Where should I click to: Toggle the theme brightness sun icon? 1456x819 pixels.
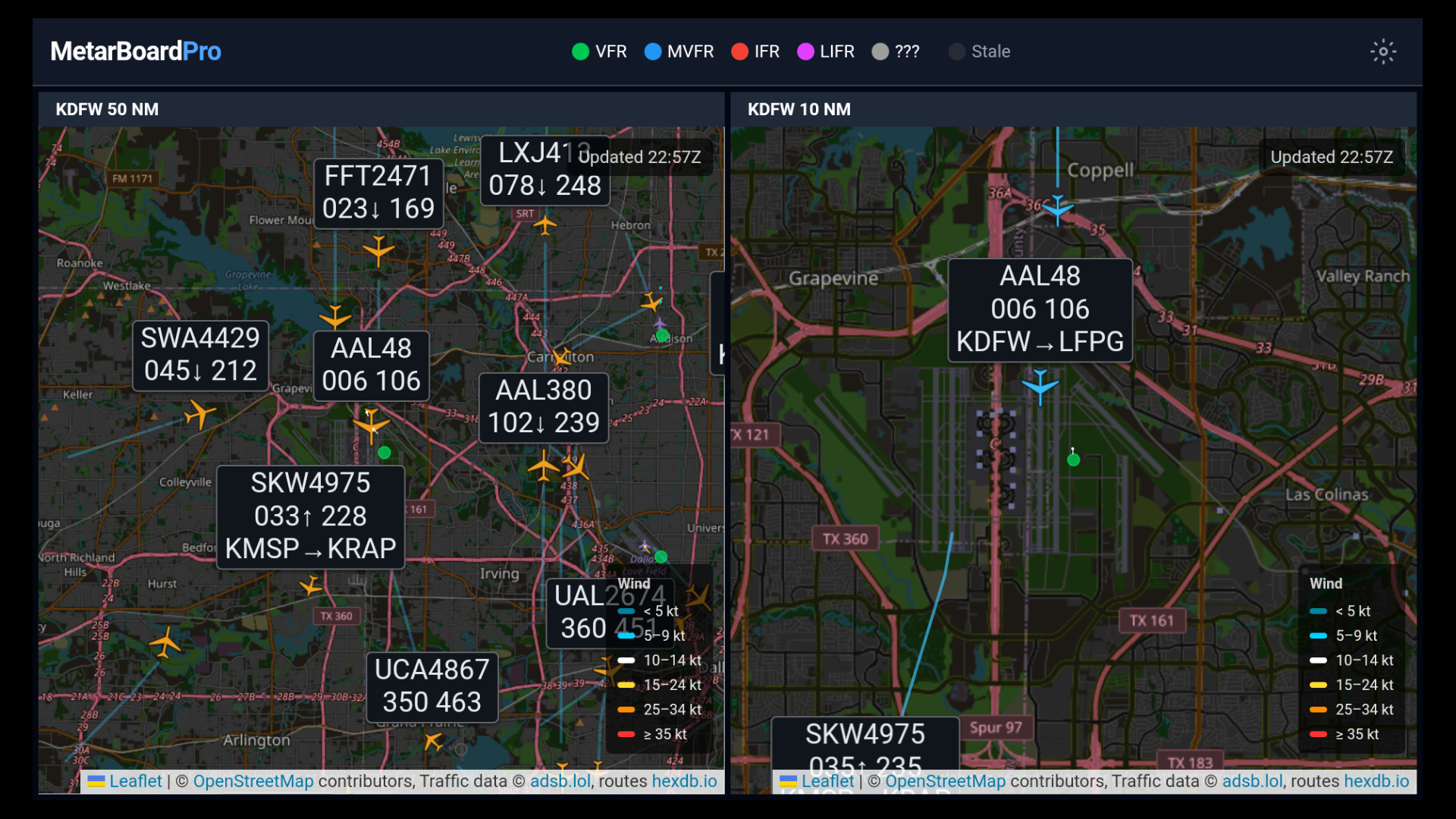pyautogui.click(x=1383, y=52)
